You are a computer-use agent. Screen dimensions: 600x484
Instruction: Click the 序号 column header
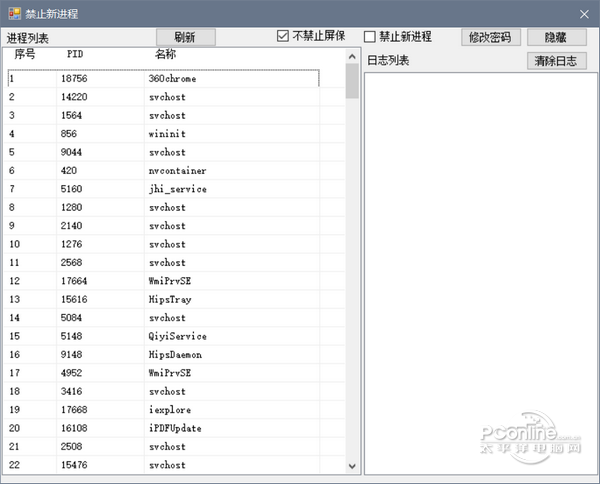pyautogui.click(x=25, y=54)
